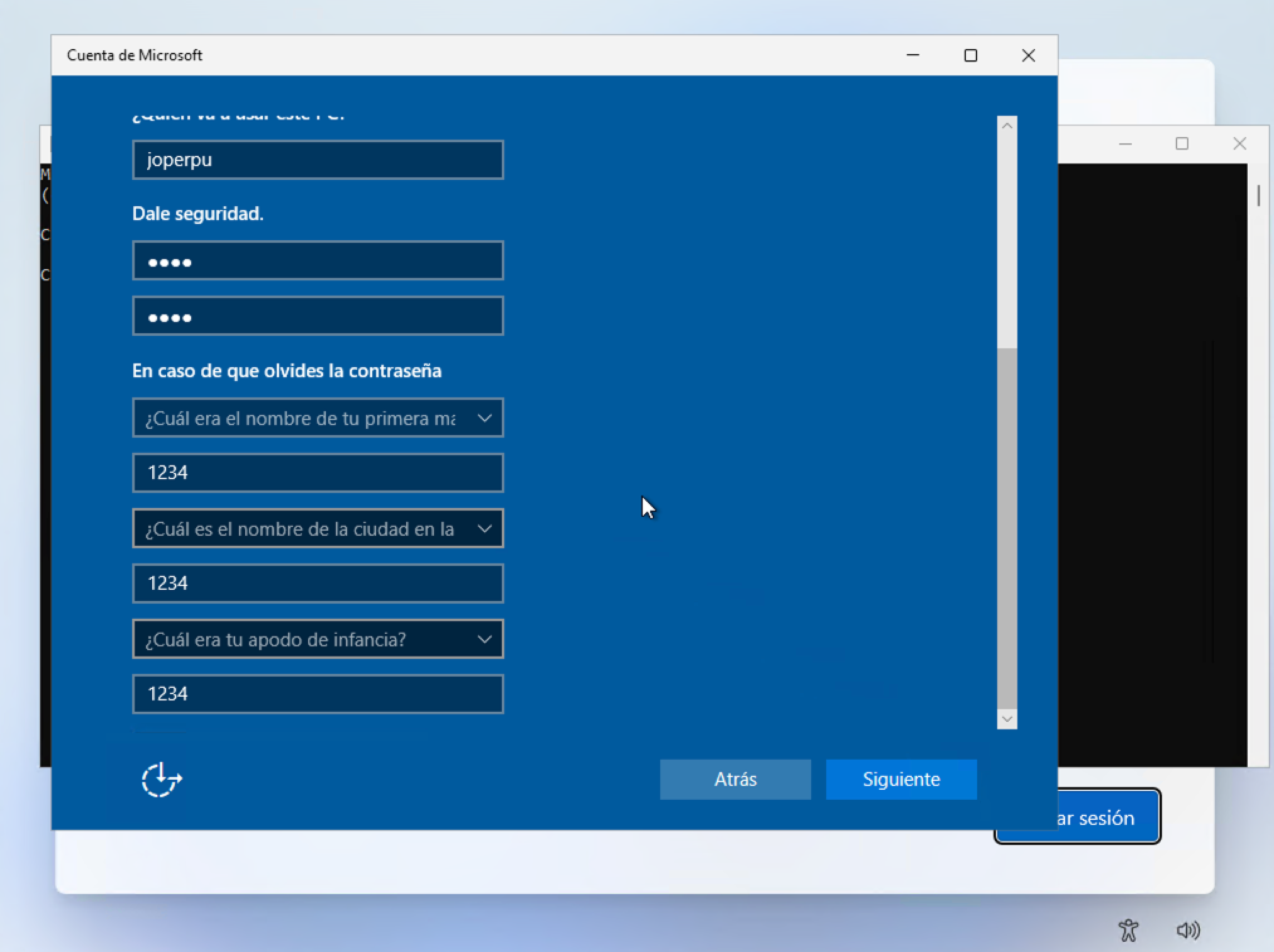The width and height of the screenshot is (1274, 952).
Task: Click the answer field below the first mascota question
Action: click(x=318, y=473)
